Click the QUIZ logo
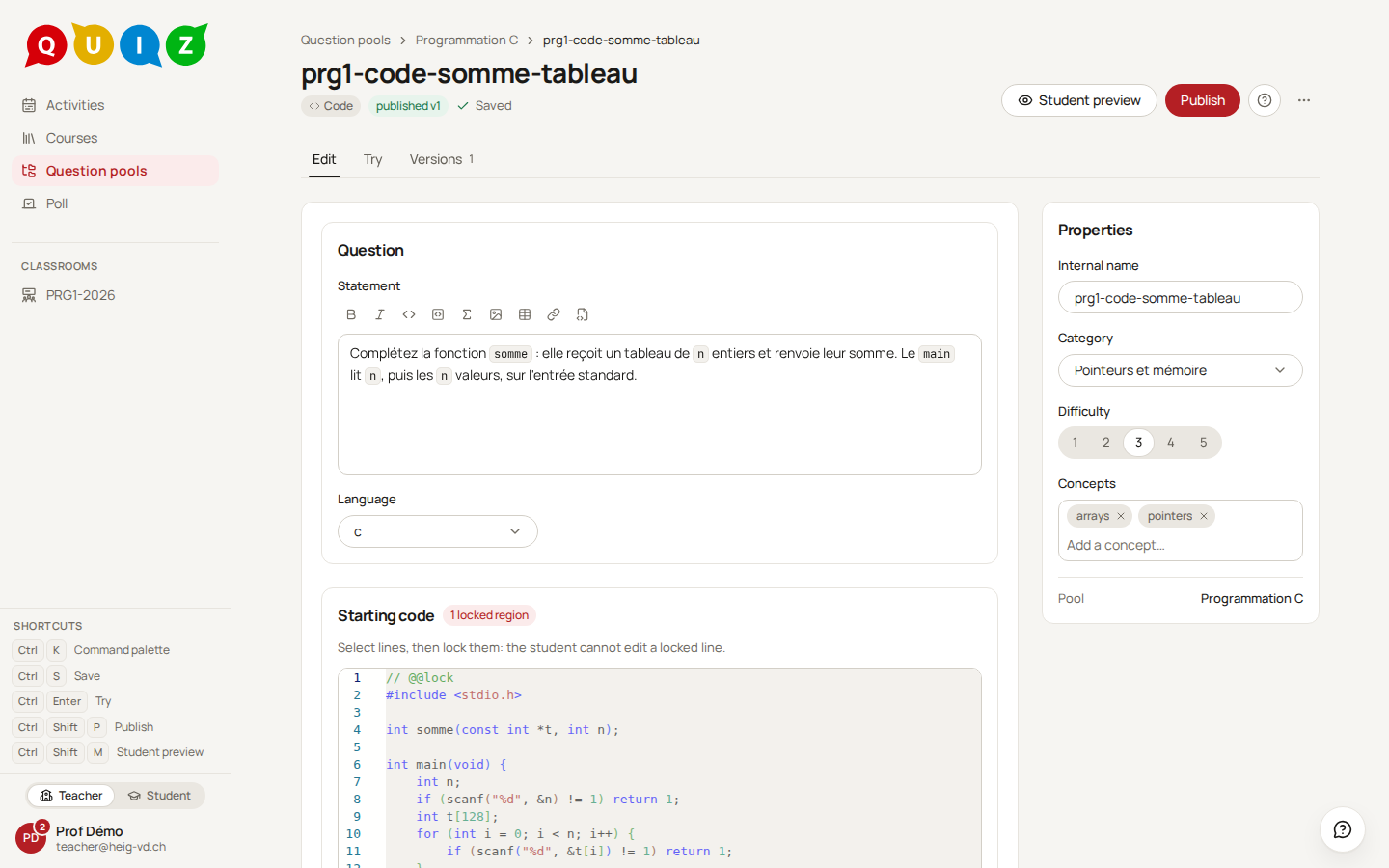 pyautogui.click(x=116, y=44)
